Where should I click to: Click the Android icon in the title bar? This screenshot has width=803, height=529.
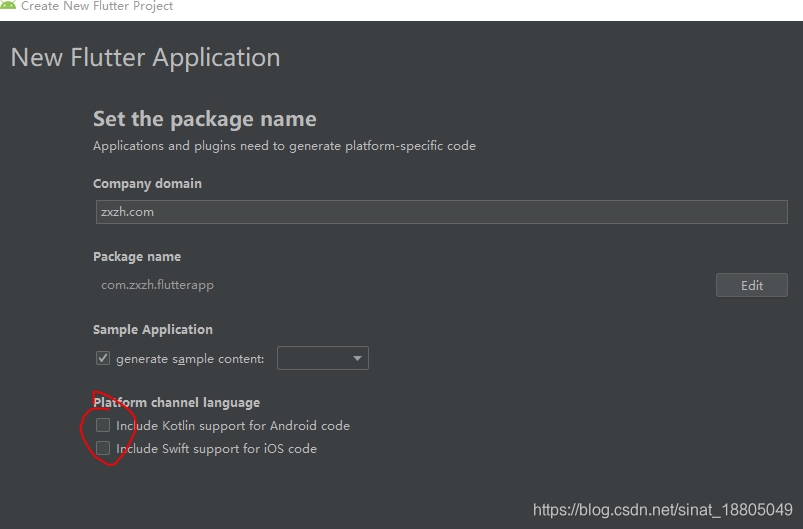coord(7,5)
